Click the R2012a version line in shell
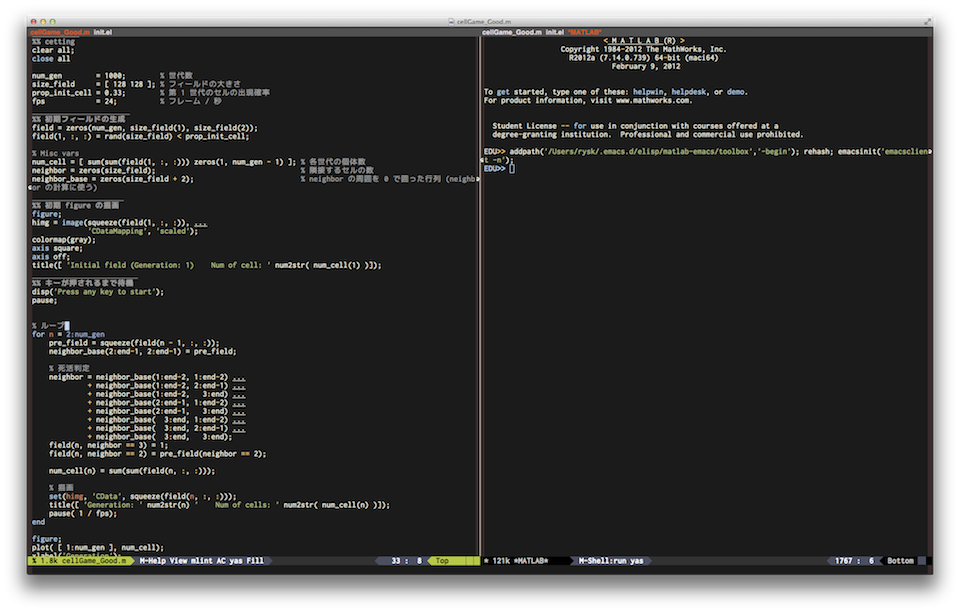This screenshot has width=960, height=612. click(643, 58)
